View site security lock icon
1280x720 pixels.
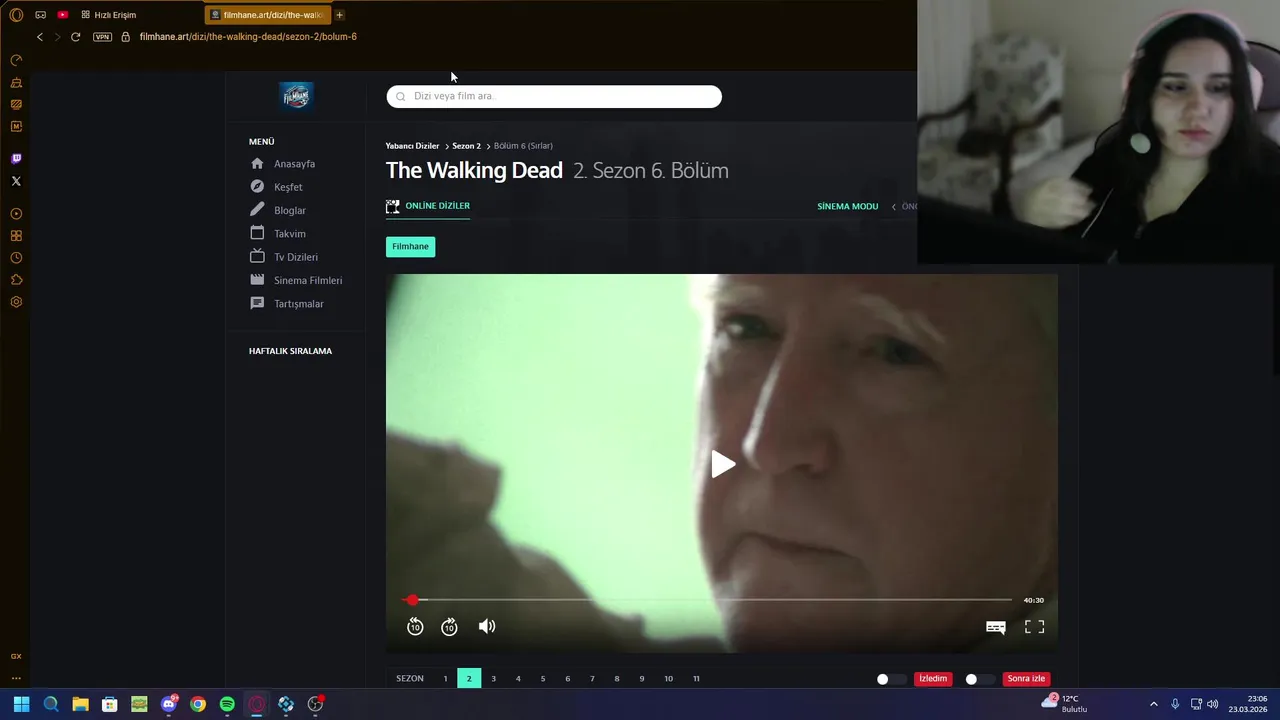click(x=125, y=37)
